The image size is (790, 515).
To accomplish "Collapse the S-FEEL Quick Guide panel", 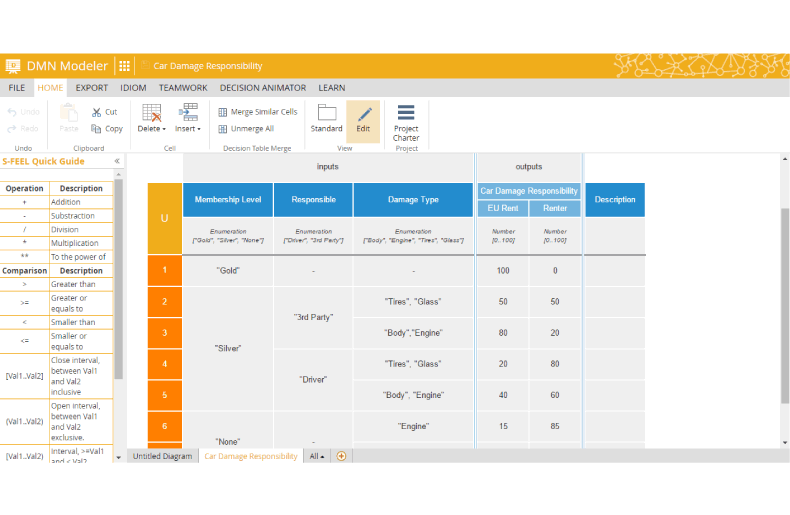I will (117, 161).
